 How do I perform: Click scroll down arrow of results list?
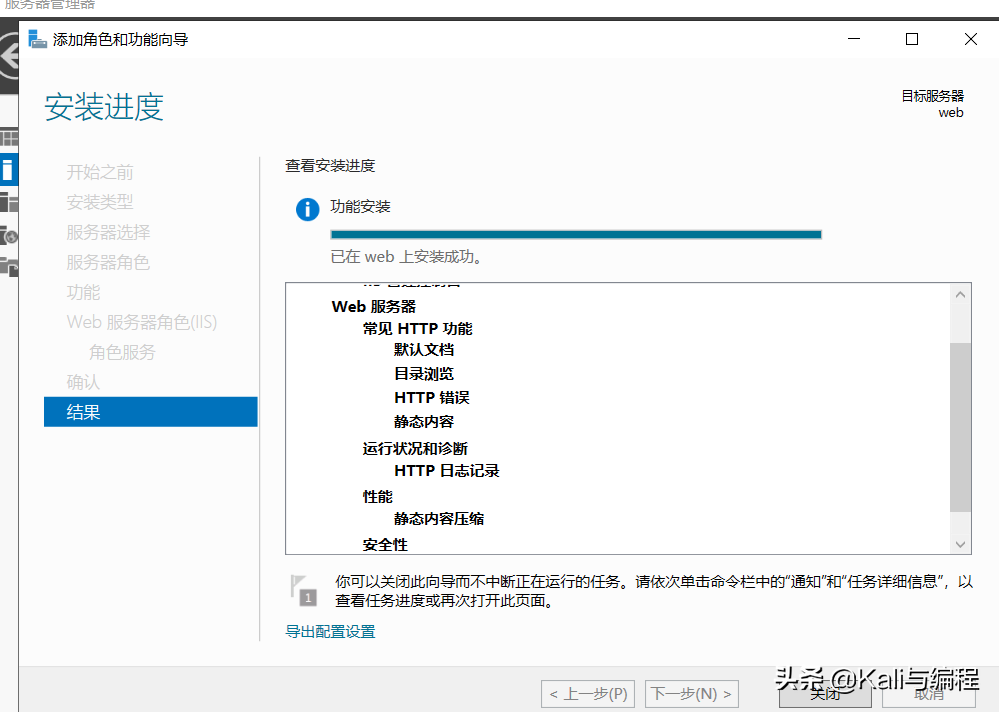[x=960, y=545]
